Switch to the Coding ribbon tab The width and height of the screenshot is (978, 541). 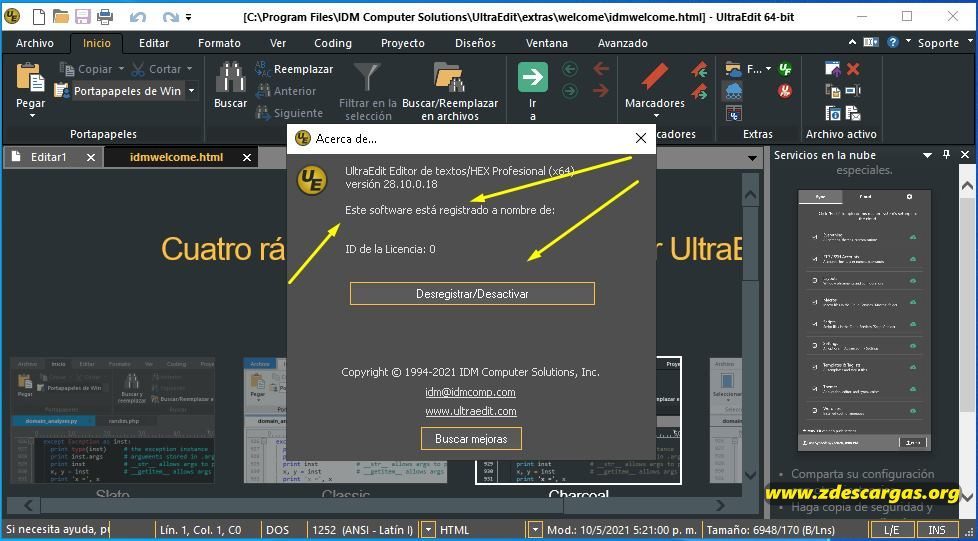coord(332,43)
